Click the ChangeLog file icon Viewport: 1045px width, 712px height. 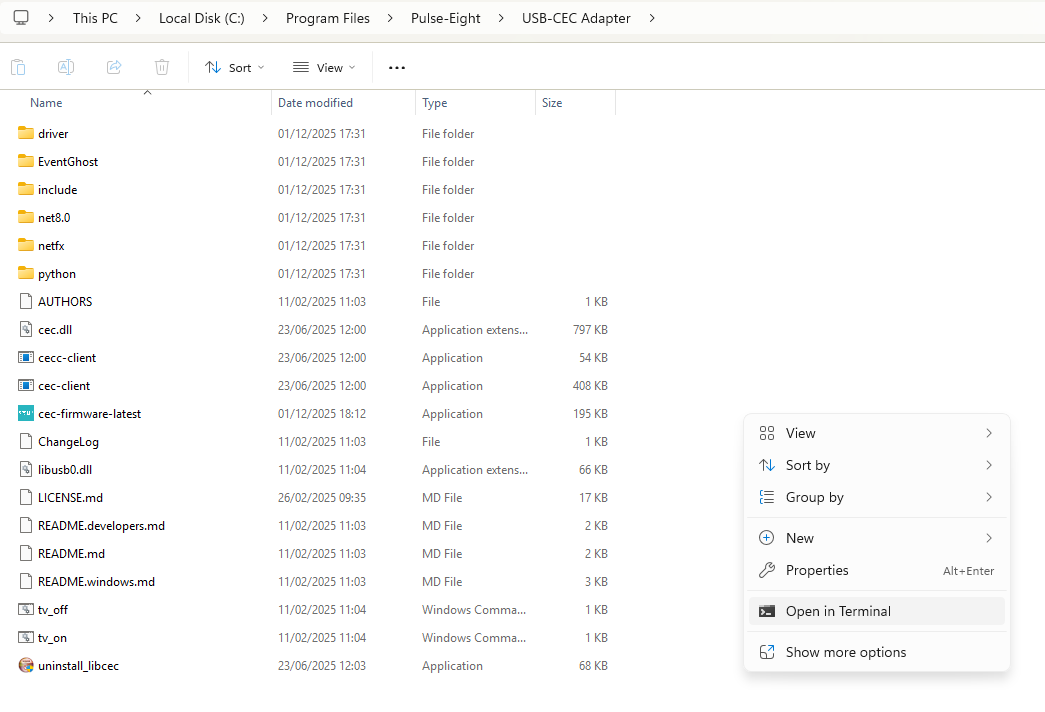pos(26,441)
